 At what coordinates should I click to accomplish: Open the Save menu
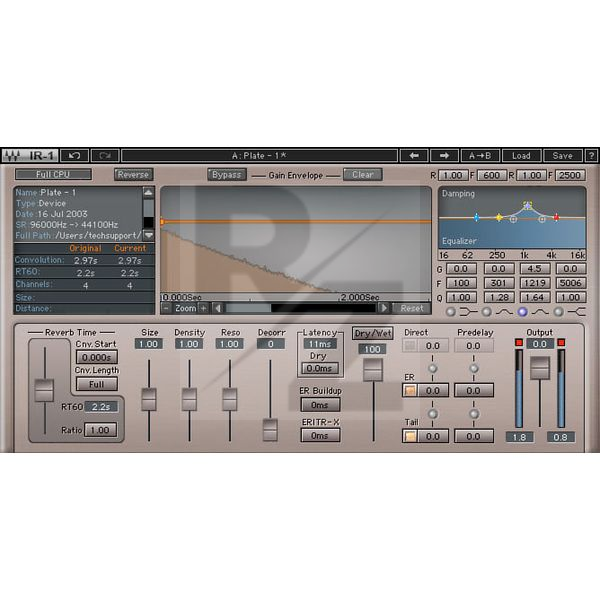point(562,156)
